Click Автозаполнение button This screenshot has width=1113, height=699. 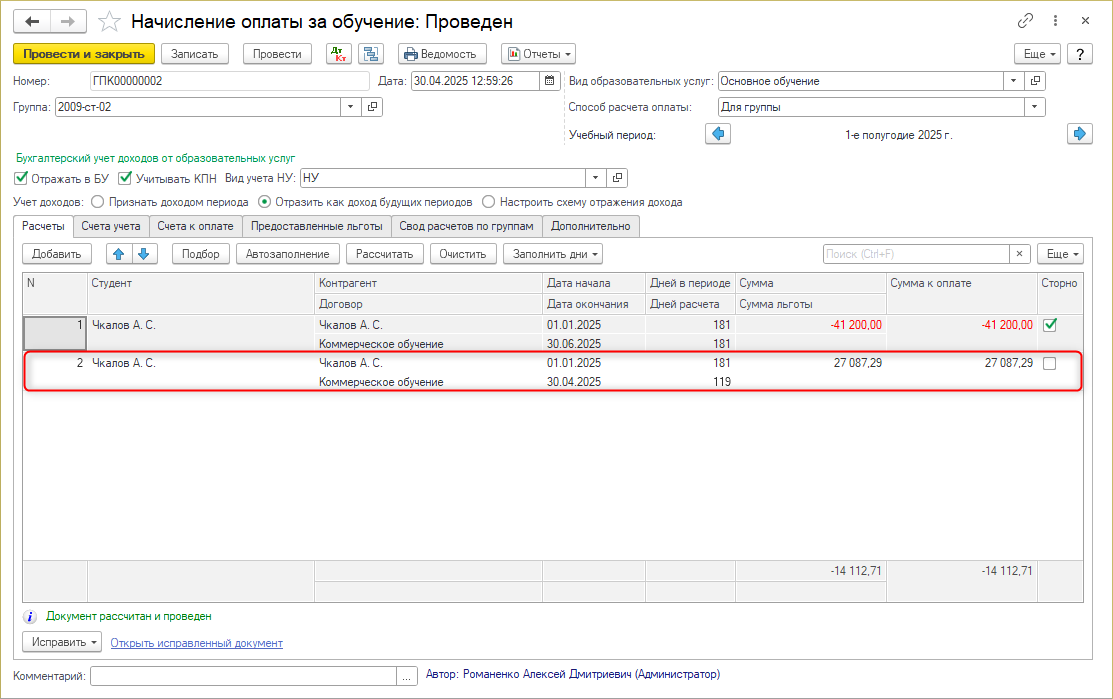tap(287, 254)
